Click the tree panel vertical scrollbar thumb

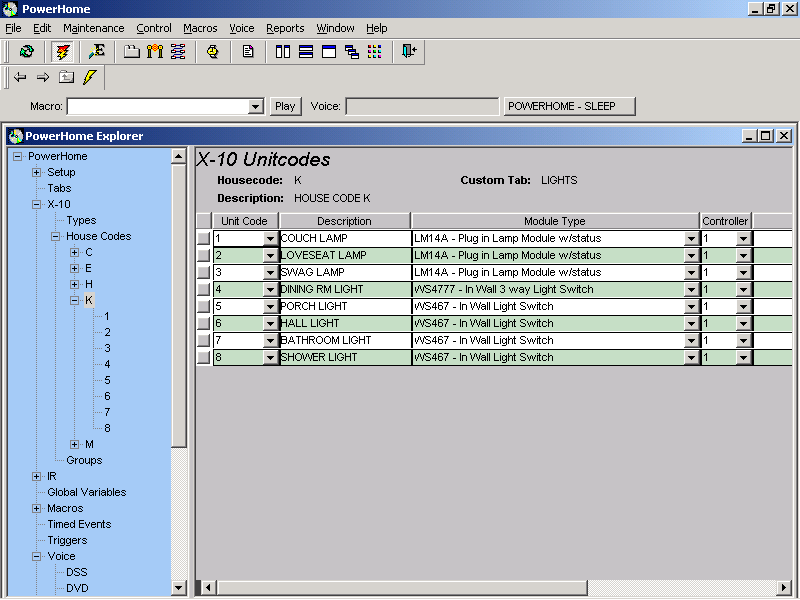click(179, 306)
